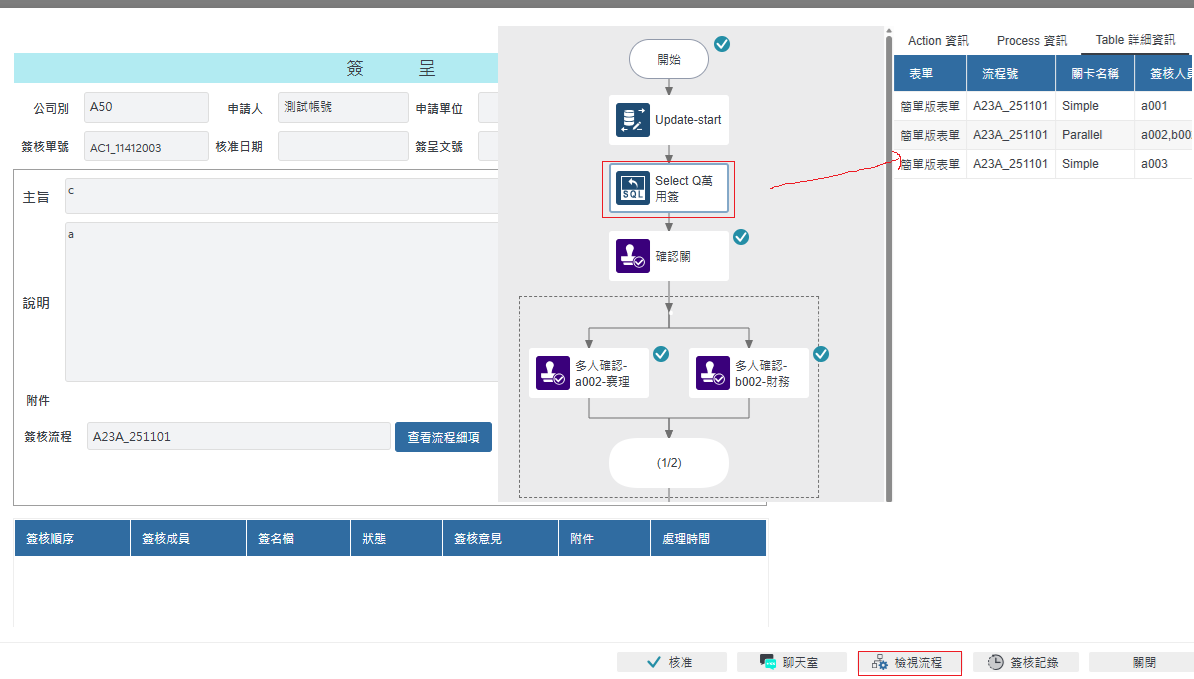This screenshot has height=679, width=1194.
Task: Click the checkmark badge on 確認關 node
Action: click(x=741, y=237)
